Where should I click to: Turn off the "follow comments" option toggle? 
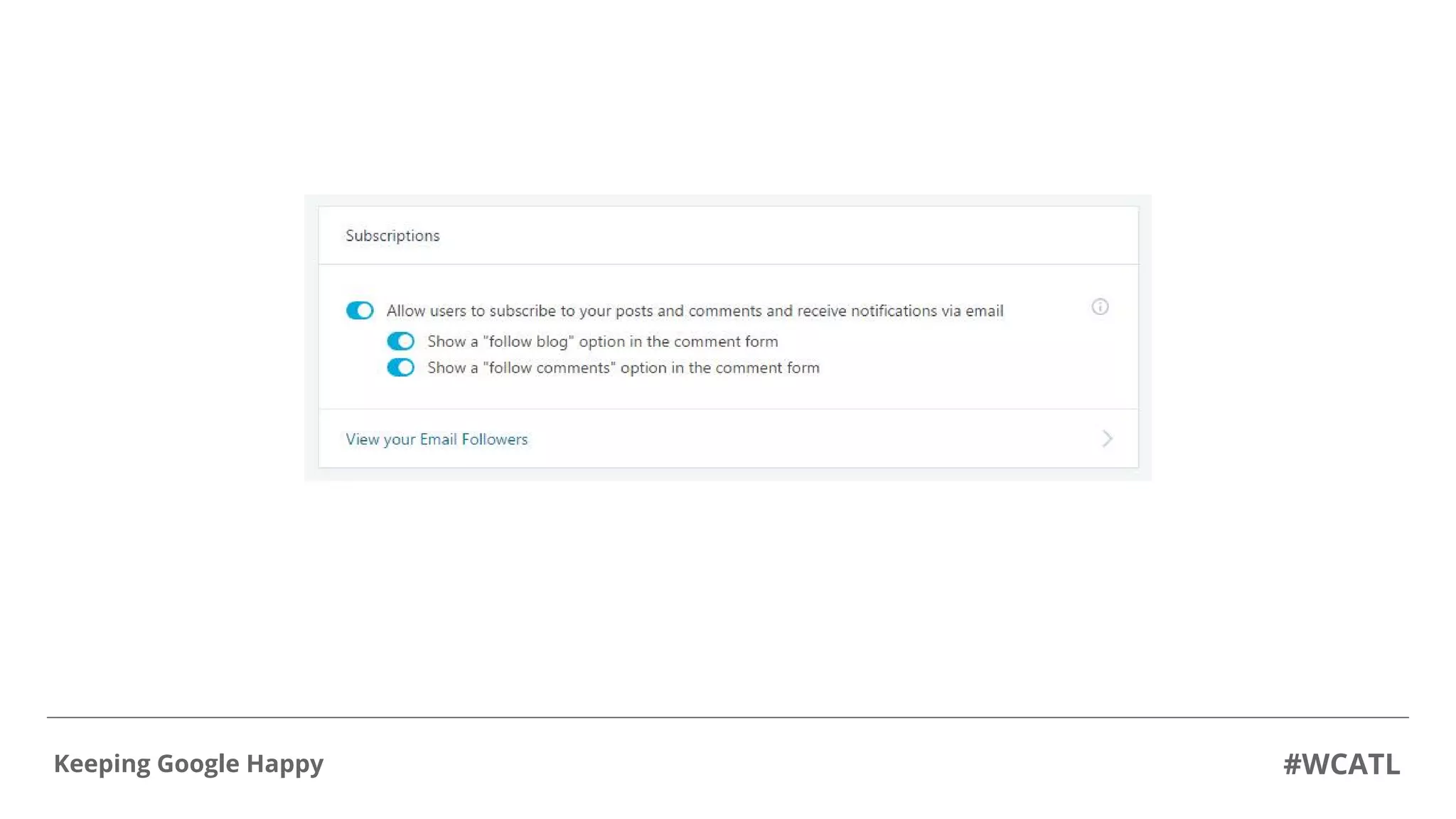tap(400, 368)
